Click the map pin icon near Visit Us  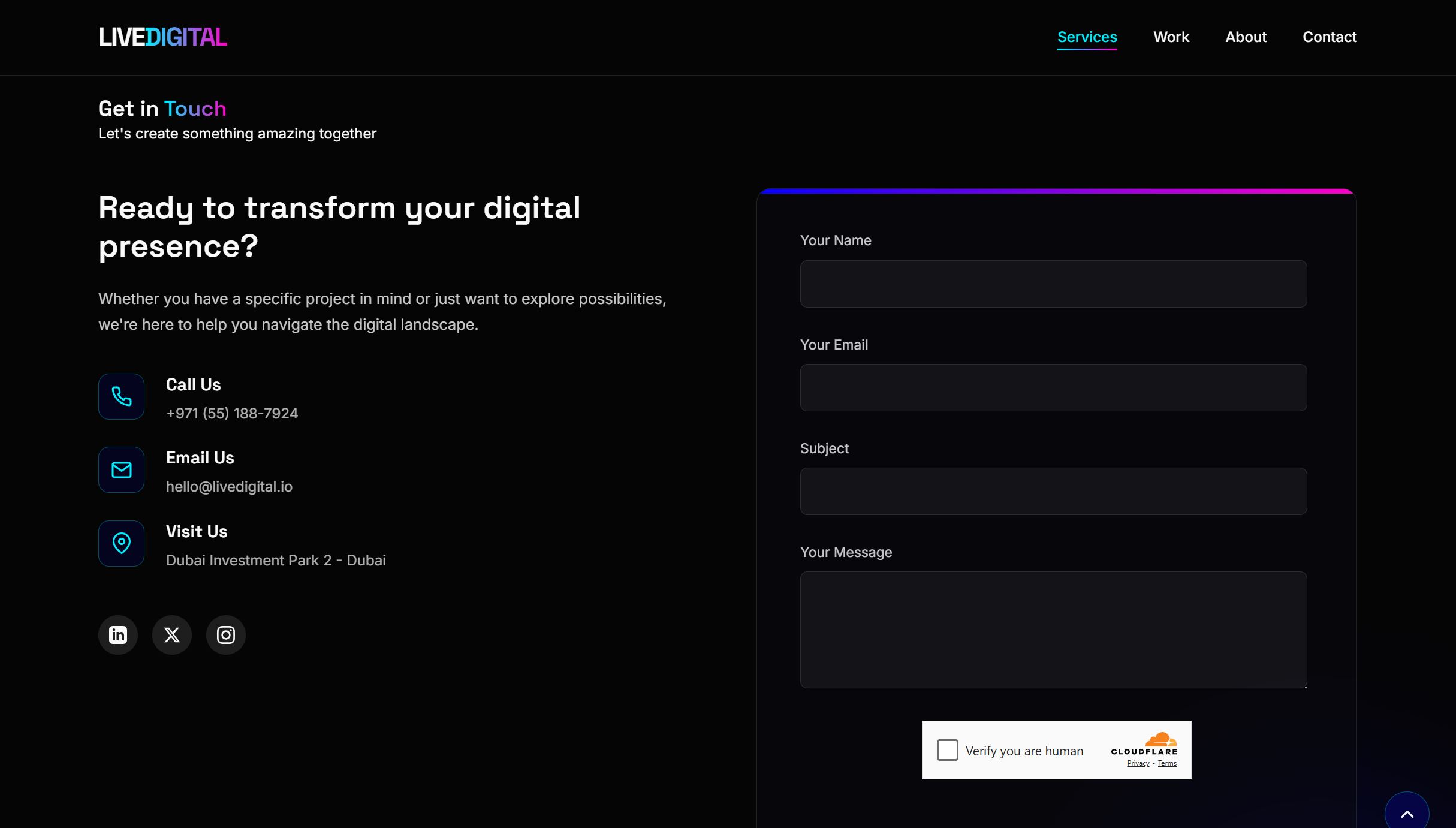coord(121,543)
